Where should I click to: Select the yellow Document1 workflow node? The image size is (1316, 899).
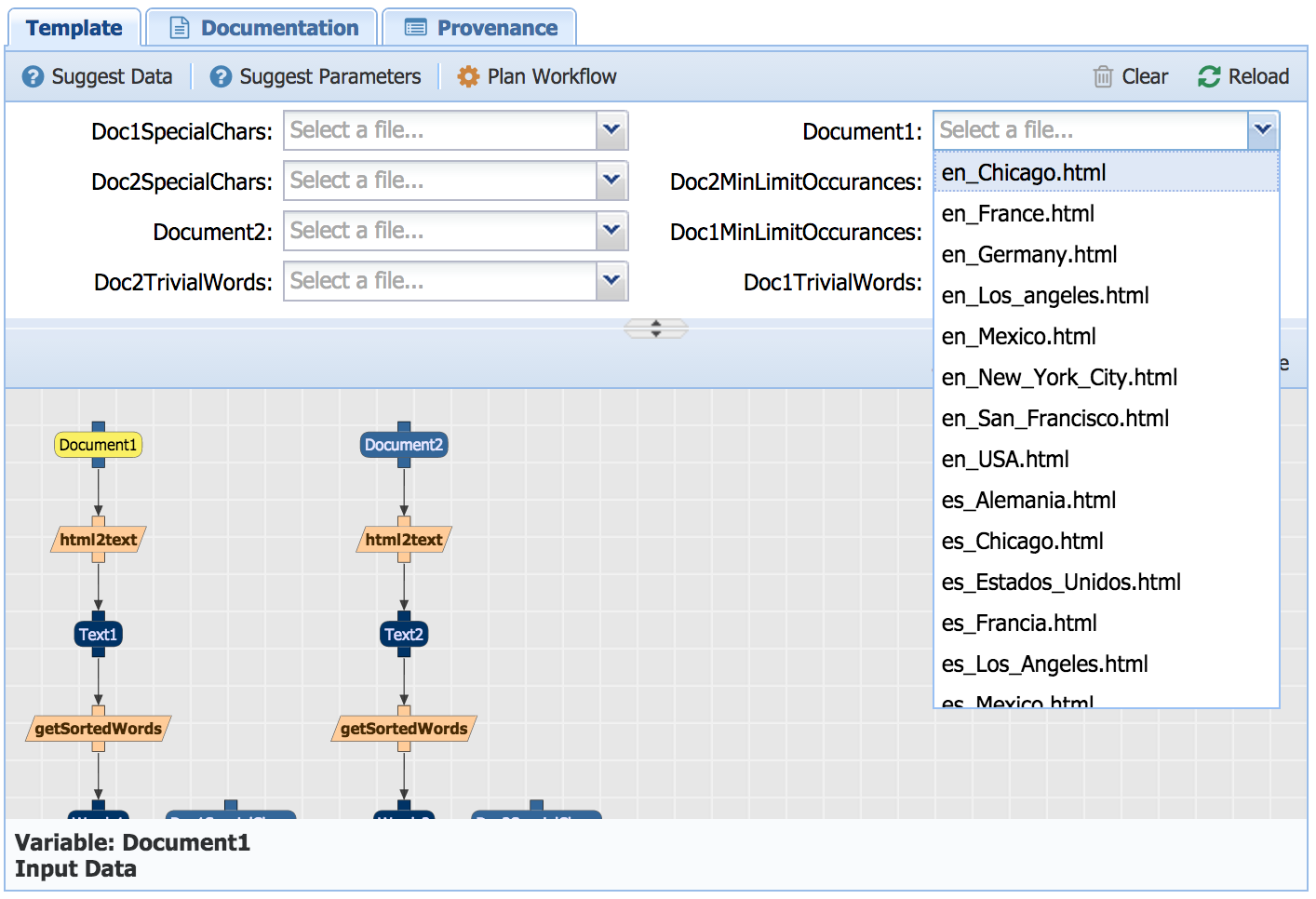tap(98, 445)
